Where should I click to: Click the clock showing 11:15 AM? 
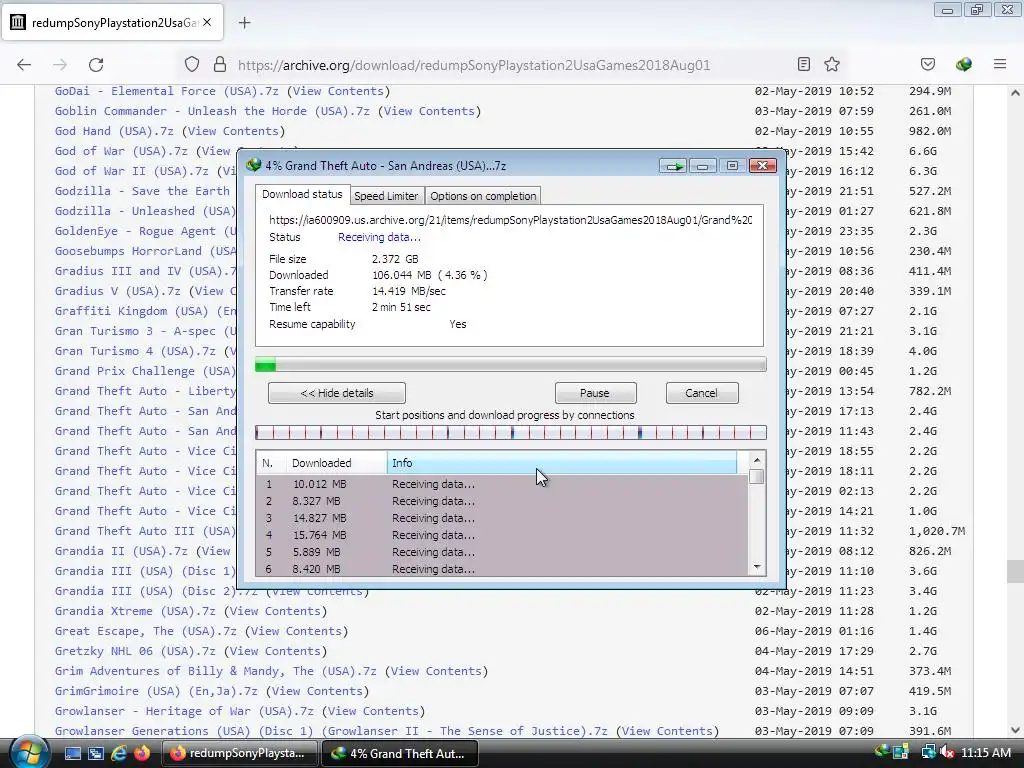(x=985, y=753)
